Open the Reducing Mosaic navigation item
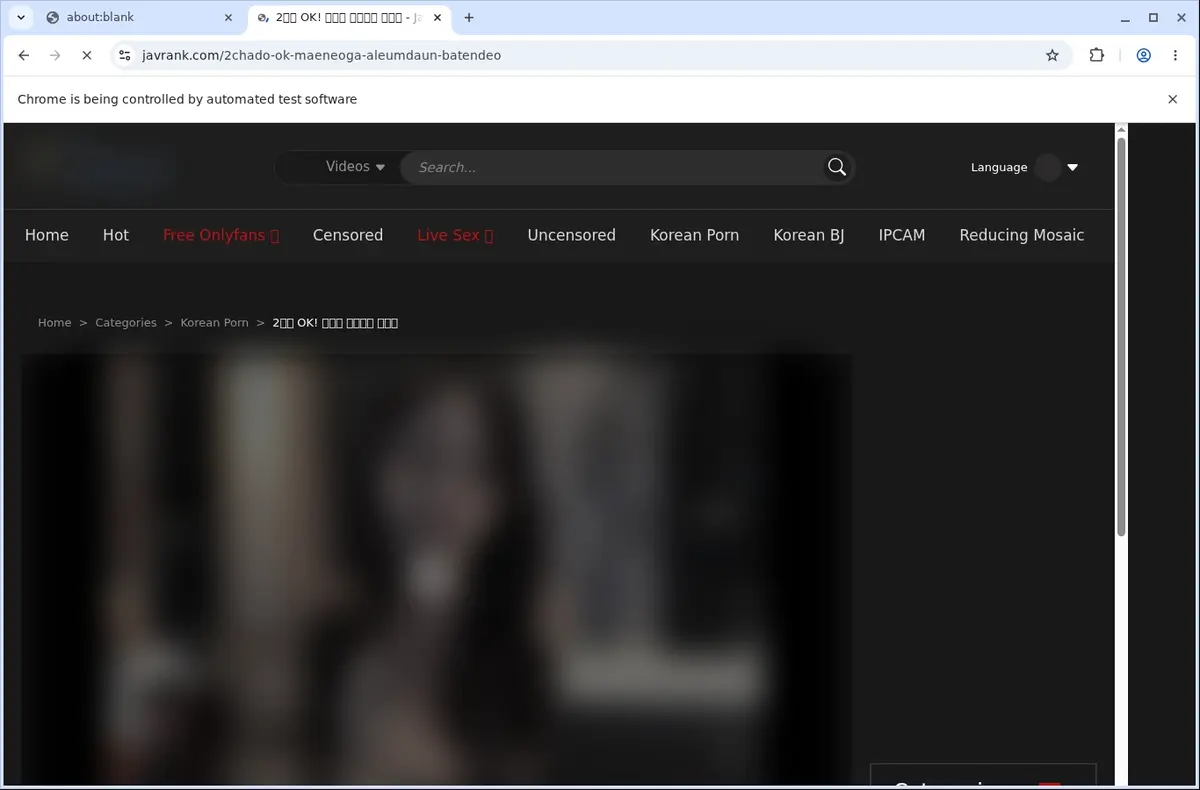The image size is (1200, 790). tap(1022, 235)
